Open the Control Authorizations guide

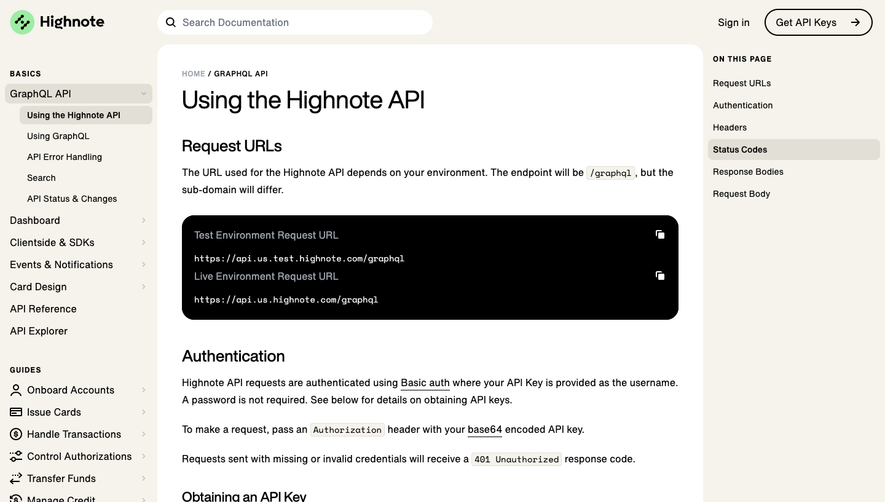79,456
